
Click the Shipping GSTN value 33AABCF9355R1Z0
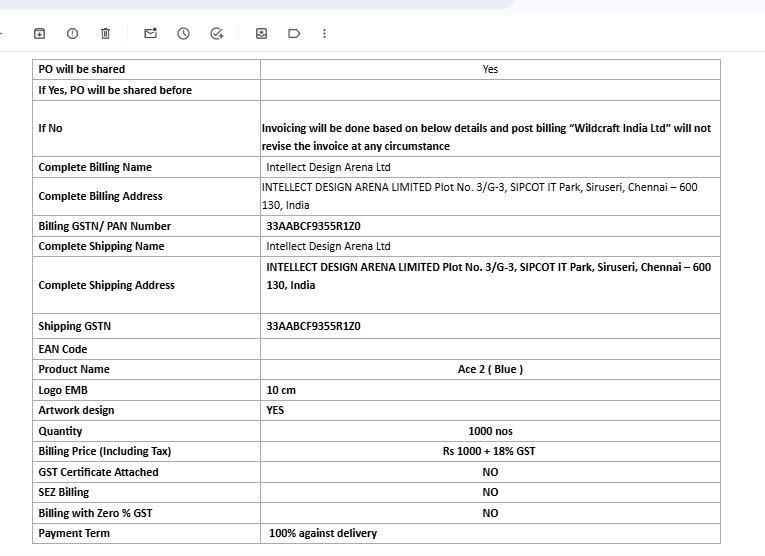tap(314, 326)
